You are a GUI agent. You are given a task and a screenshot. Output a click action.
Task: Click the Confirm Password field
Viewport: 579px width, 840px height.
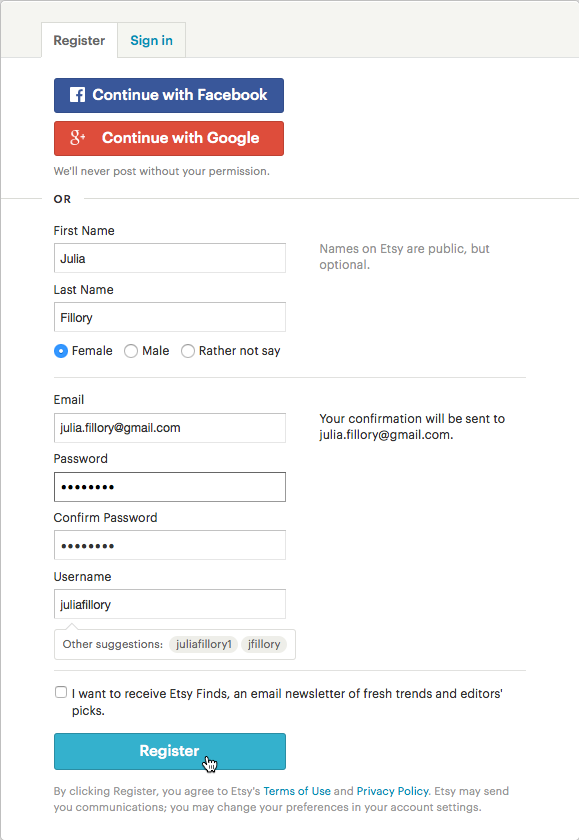[170, 545]
